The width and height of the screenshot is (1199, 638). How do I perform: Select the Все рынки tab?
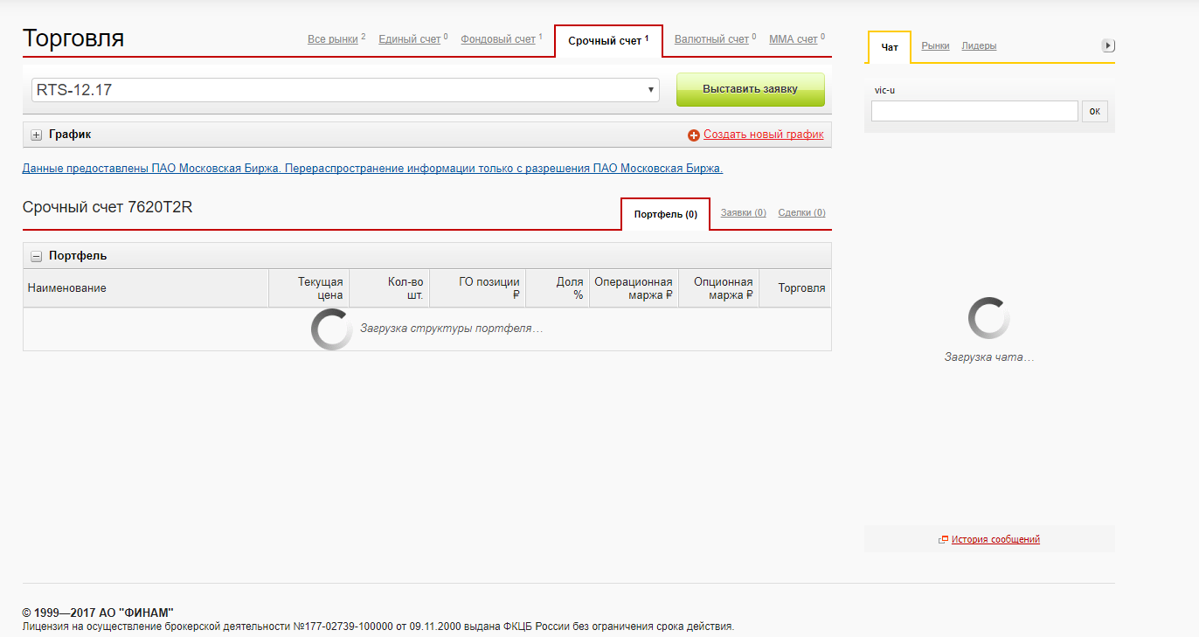(x=332, y=38)
